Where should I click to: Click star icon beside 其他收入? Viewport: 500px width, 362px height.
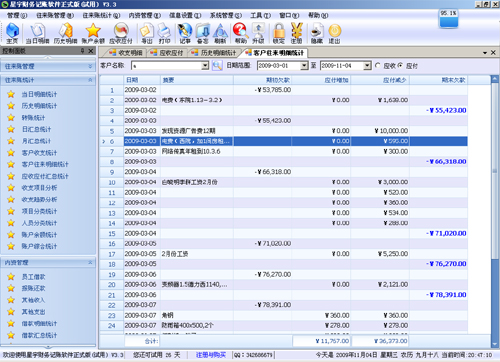(11, 300)
